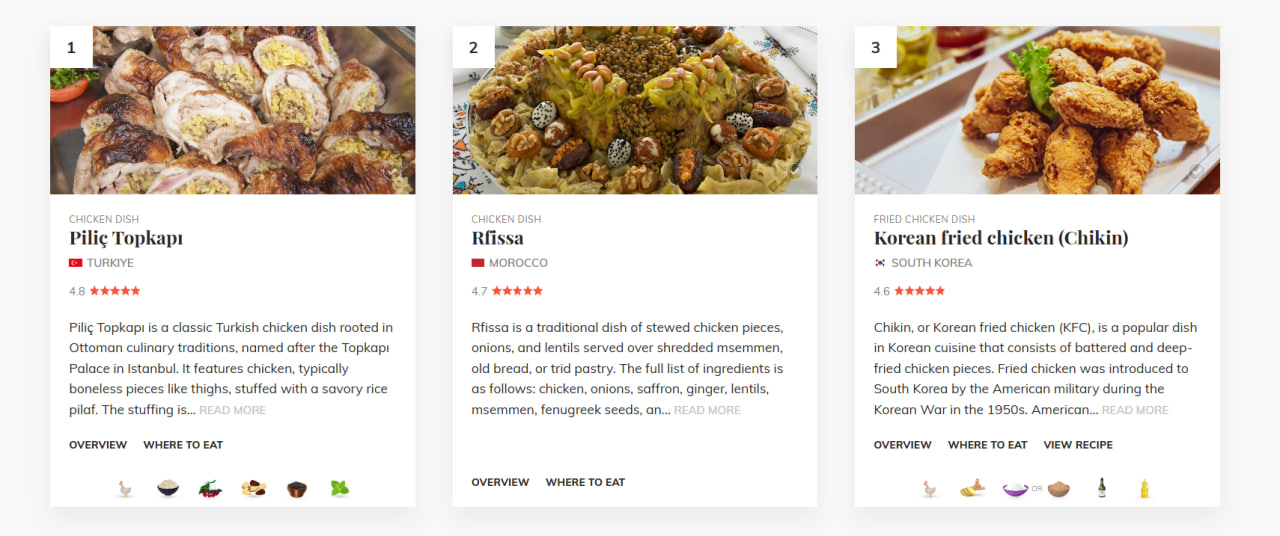Click the red currants ingredient icon
This screenshot has height=536, width=1280.
211,489
